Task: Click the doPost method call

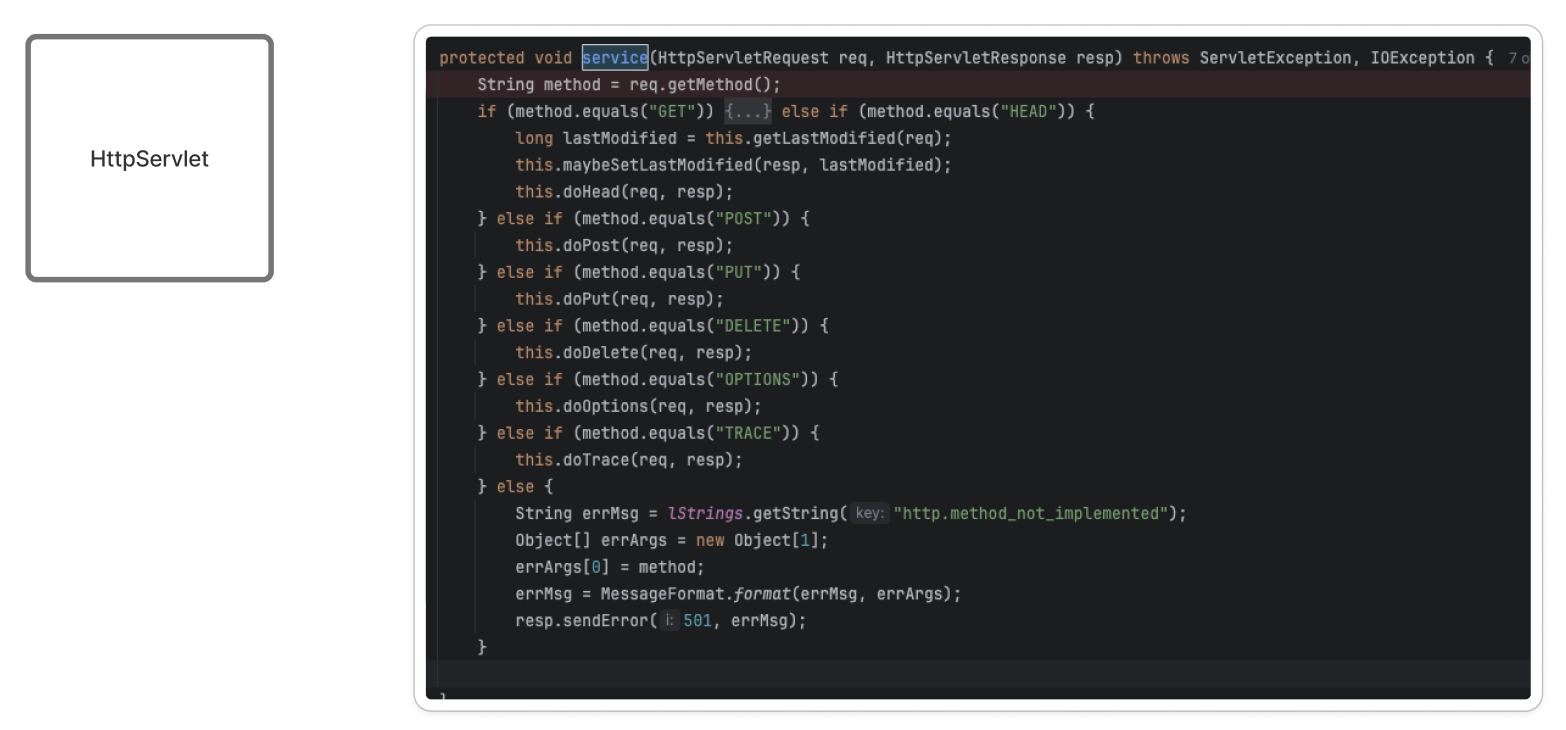Action: pyautogui.click(x=590, y=244)
